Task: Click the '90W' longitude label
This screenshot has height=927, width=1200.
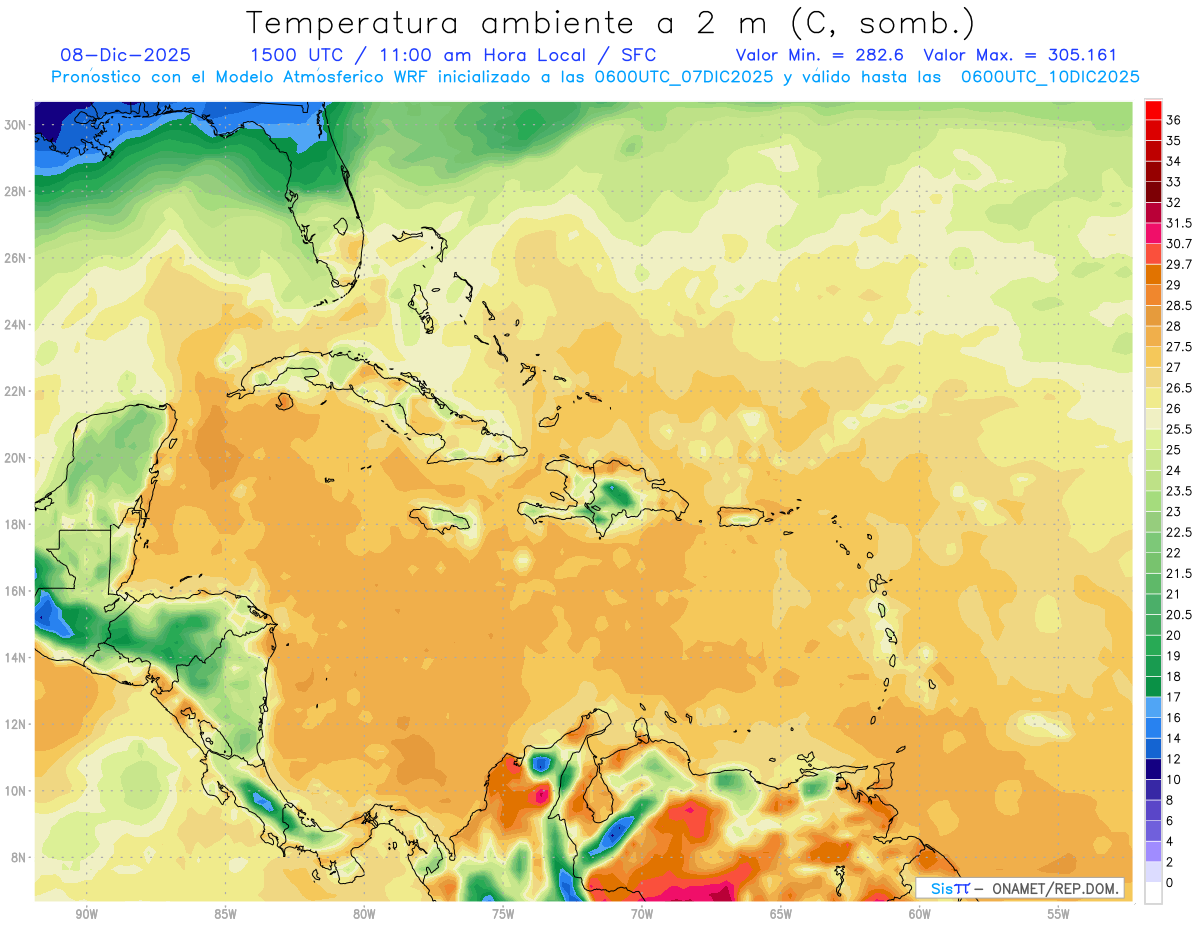Action: 86,914
